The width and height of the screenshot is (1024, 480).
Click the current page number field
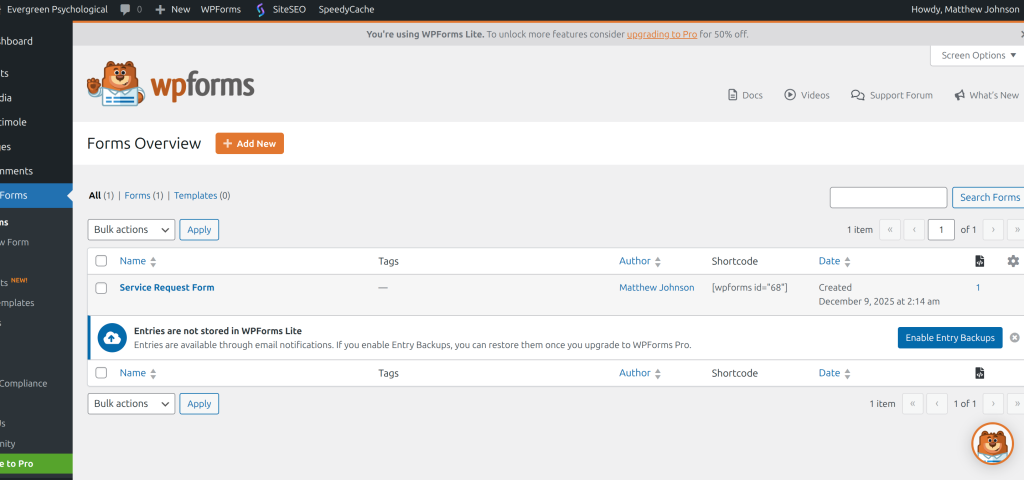pyautogui.click(x=941, y=230)
